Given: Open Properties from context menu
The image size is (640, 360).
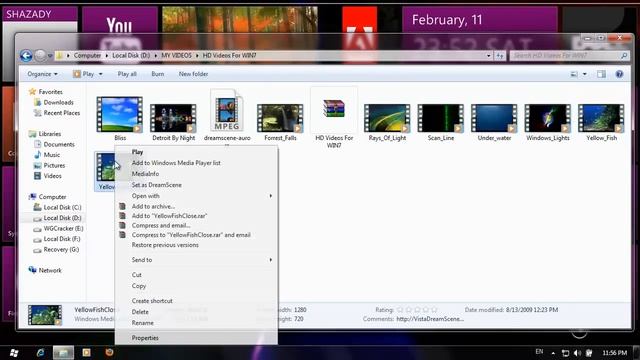Looking at the screenshot, I should pyautogui.click(x=145, y=338).
